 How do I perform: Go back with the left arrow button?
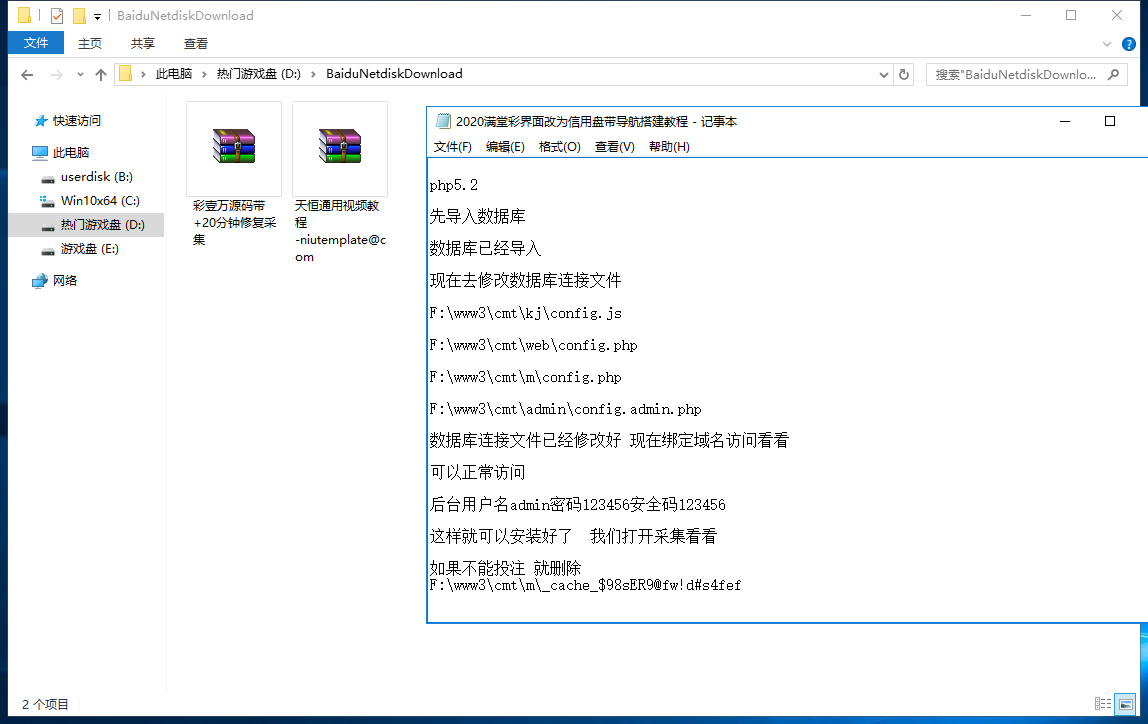pyautogui.click(x=27, y=74)
